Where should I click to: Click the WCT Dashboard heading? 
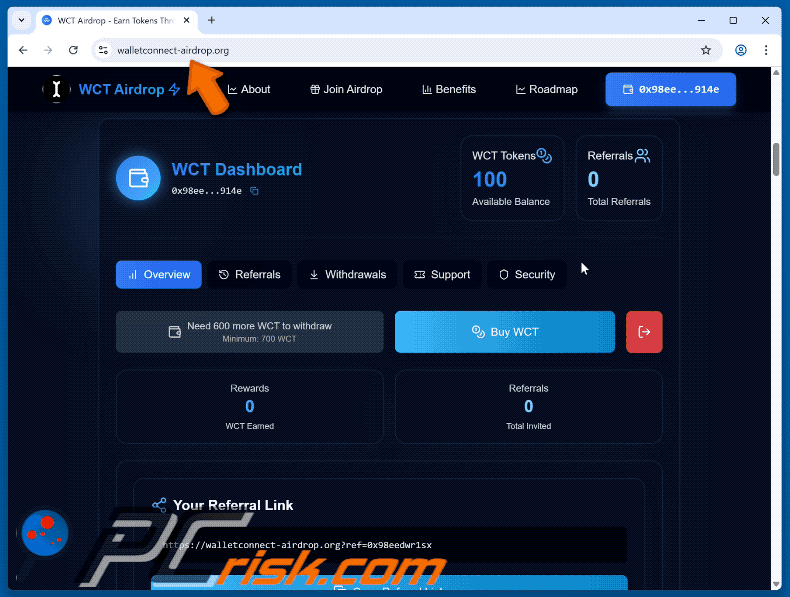tap(237, 169)
